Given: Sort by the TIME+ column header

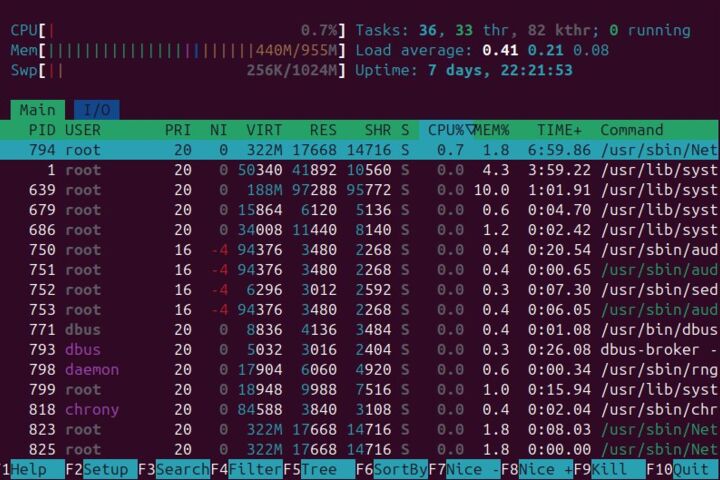Looking at the screenshot, I should click(559, 130).
